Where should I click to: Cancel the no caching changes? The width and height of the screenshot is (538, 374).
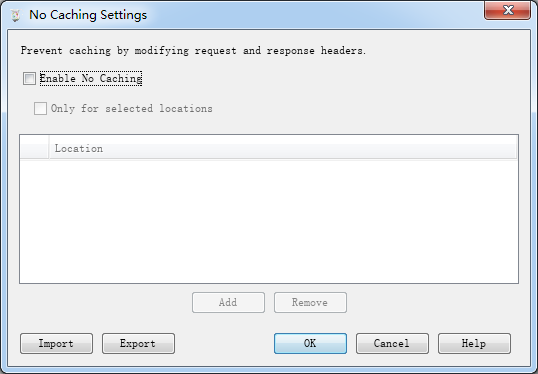392,343
